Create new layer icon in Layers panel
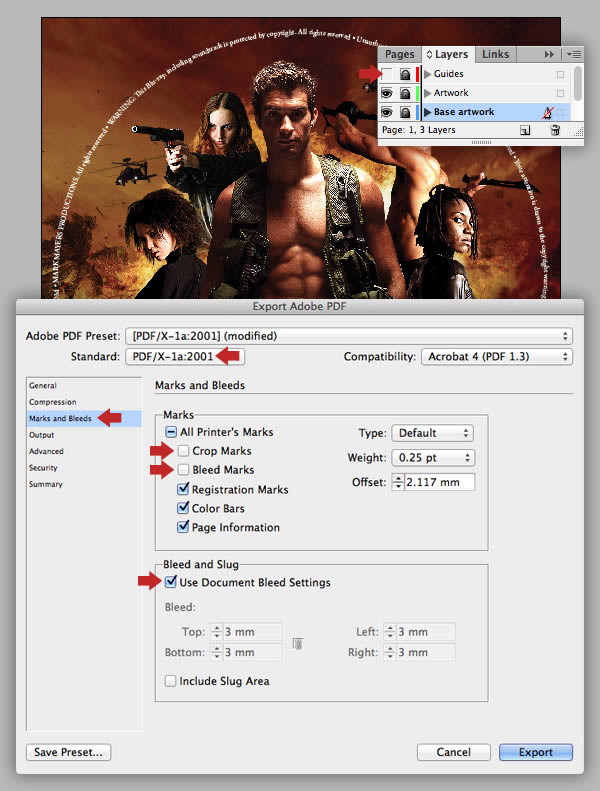 click(x=525, y=130)
